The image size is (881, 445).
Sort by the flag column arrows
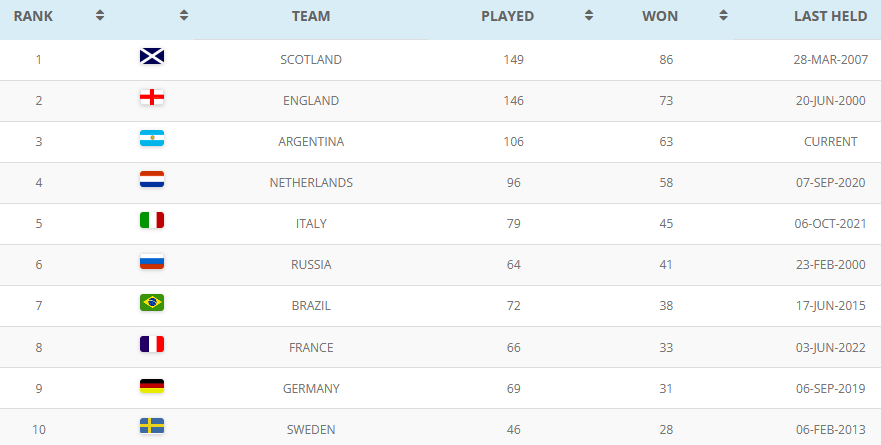(x=184, y=16)
